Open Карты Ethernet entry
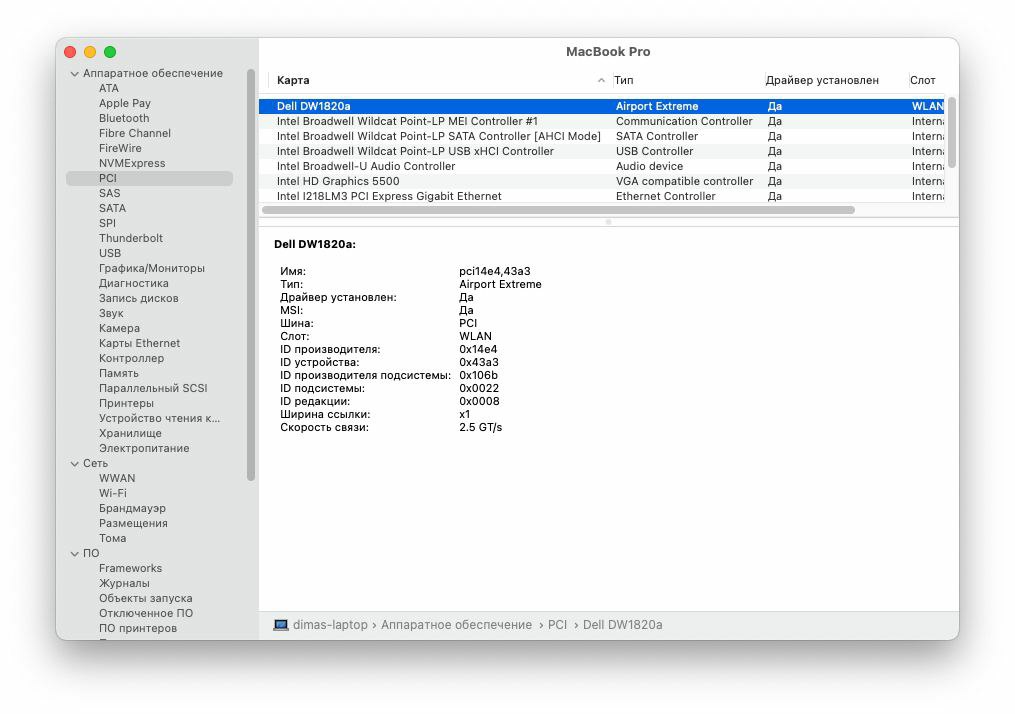 pyautogui.click(x=139, y=343)
